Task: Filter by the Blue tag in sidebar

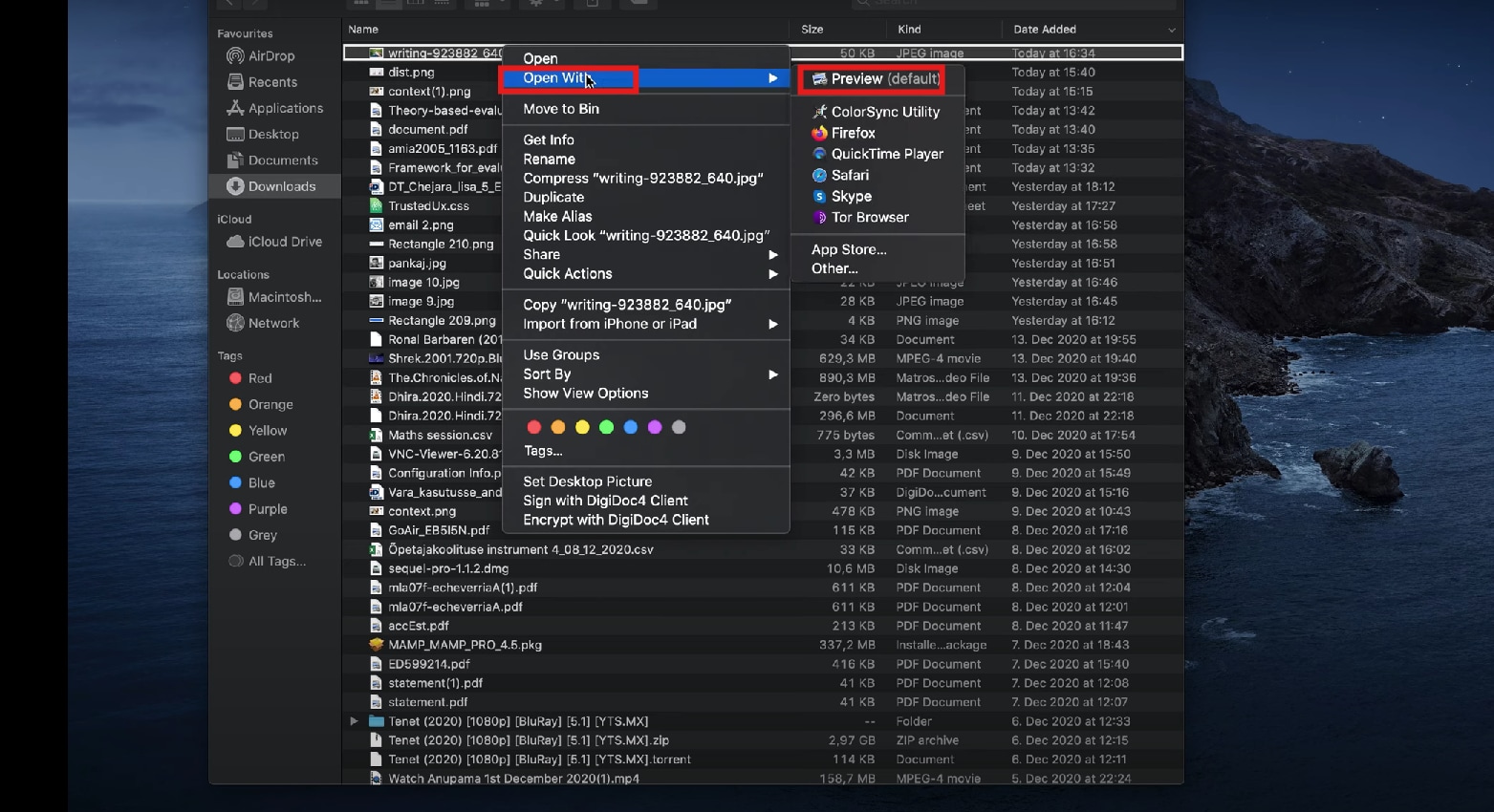Action: 252,483
